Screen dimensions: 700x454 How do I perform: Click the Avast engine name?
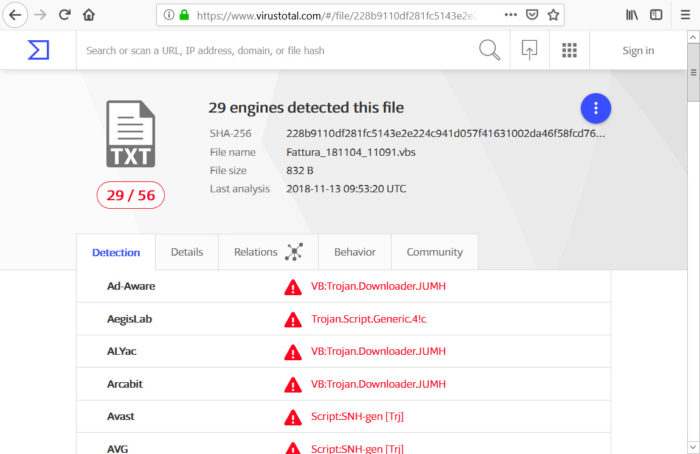pyautogui.click(x=121, y=417)
